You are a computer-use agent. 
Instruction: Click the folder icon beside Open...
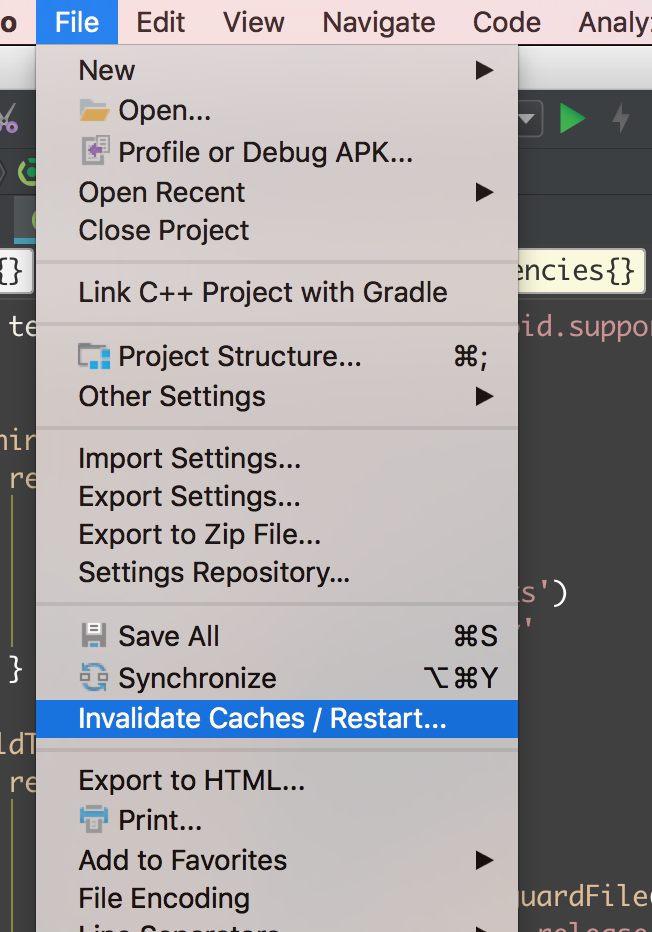pyautogui.click(x=91, y=110)
